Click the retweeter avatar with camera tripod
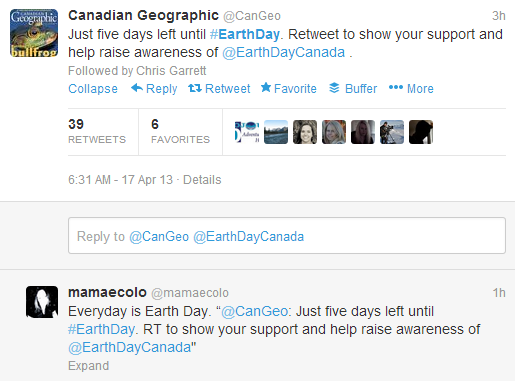 coord(392,132)
